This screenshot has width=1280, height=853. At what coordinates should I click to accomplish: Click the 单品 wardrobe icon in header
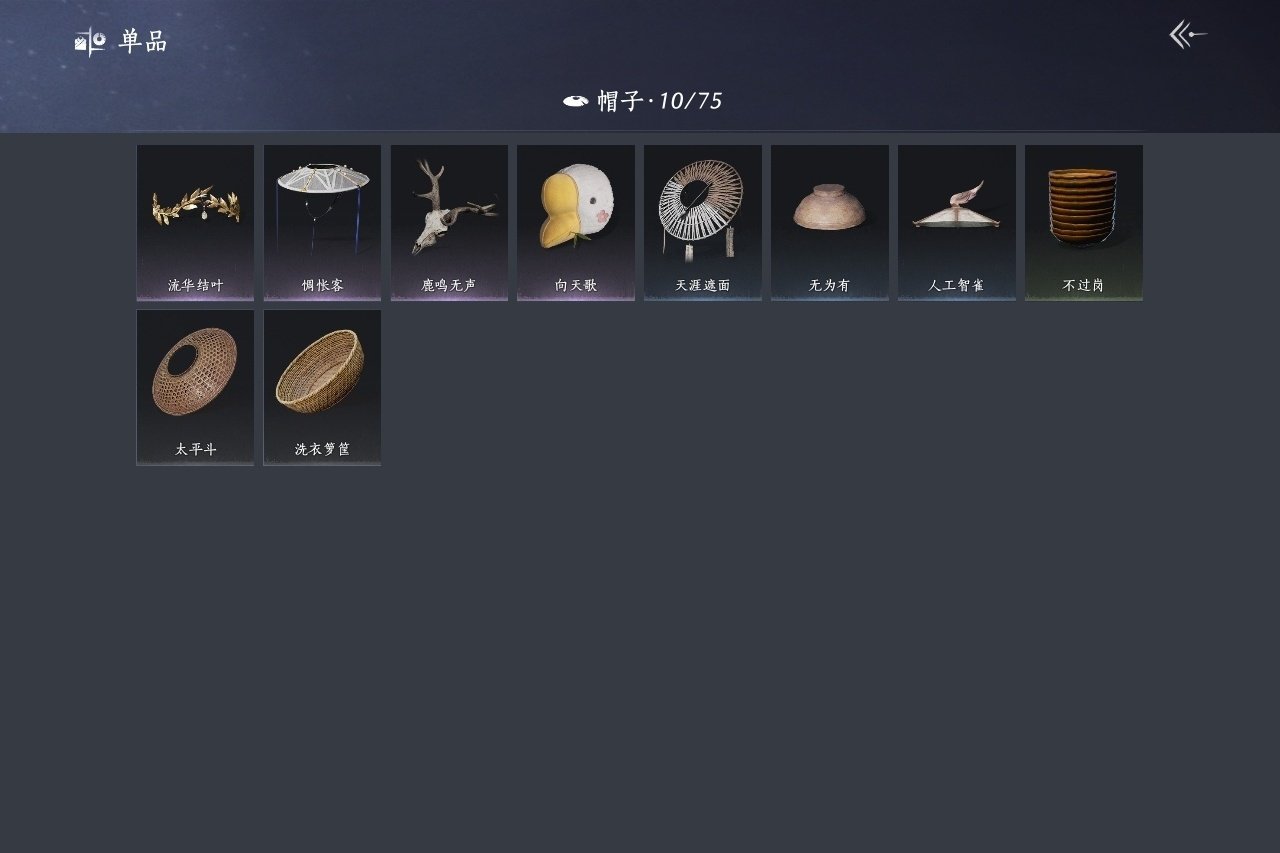coord(90,42)
